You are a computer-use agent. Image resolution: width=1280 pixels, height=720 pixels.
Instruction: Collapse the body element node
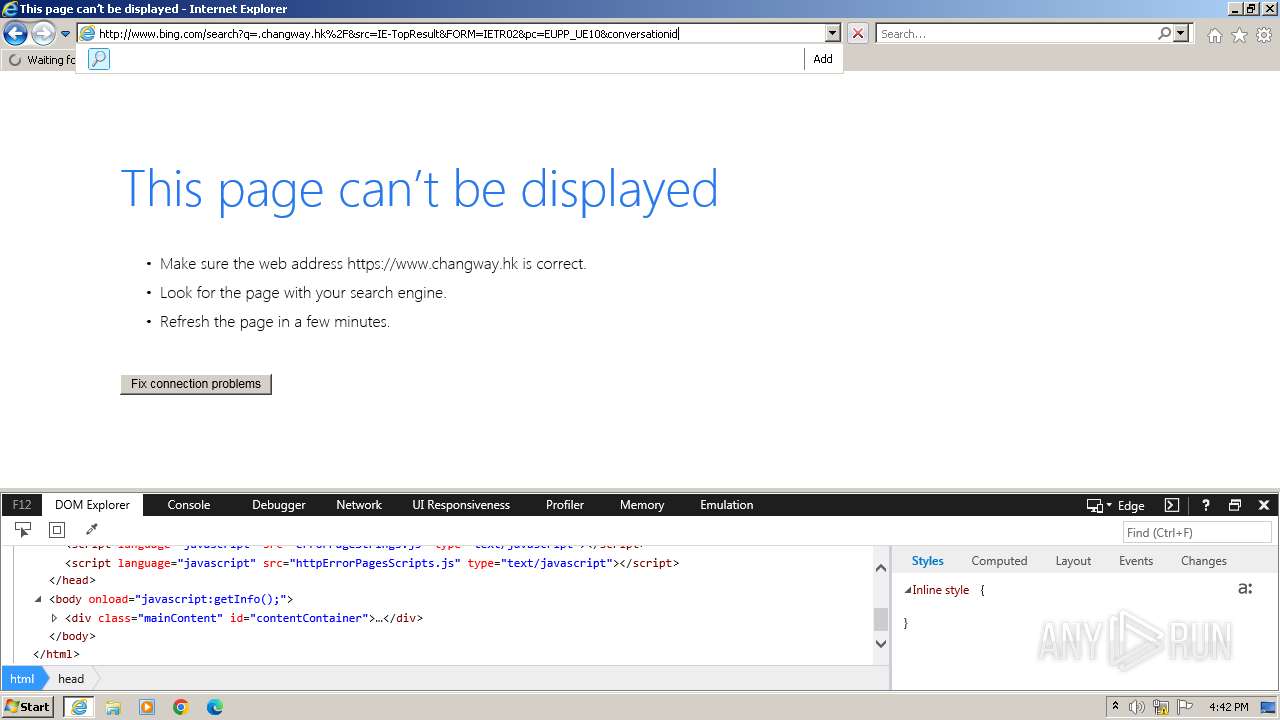coord(38,599)
